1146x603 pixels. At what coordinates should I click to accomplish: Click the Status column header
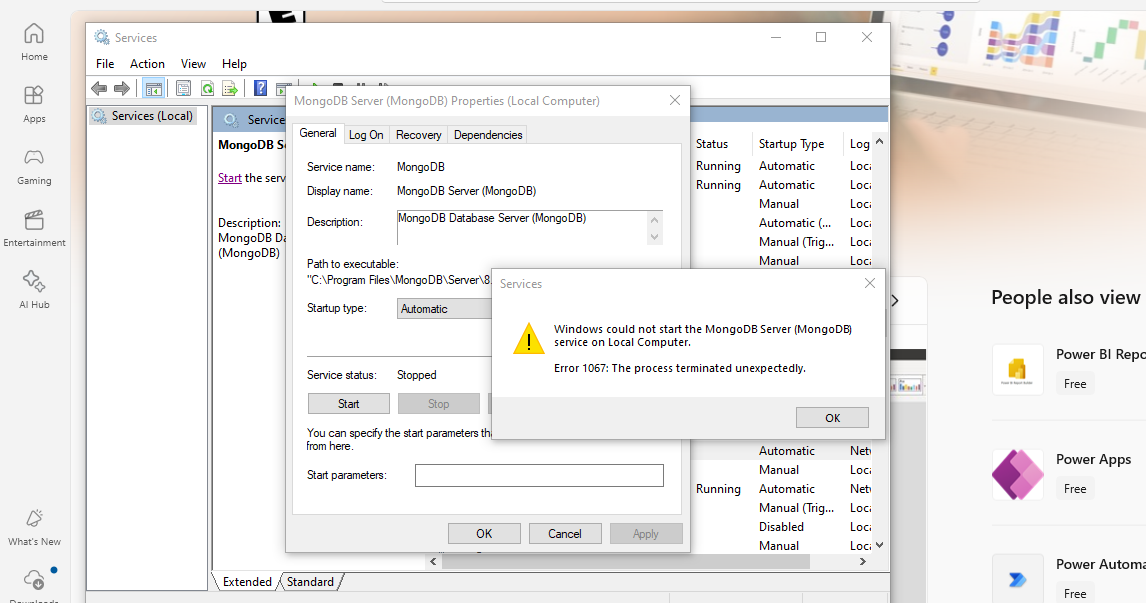[x=712, y=144]
